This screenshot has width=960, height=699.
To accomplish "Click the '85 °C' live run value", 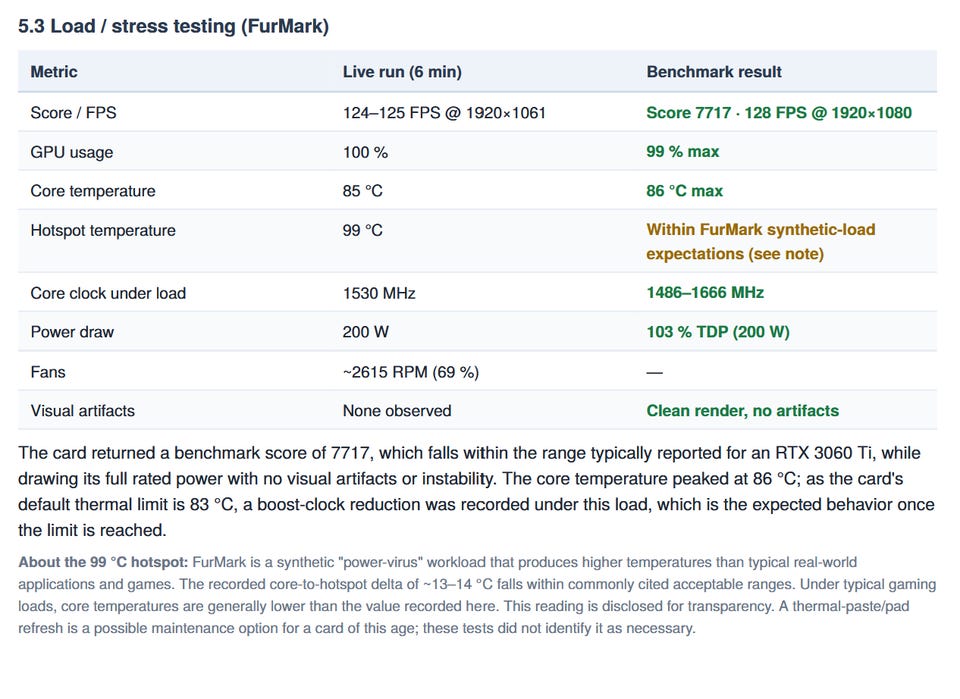I will click(x=362, y=191).
